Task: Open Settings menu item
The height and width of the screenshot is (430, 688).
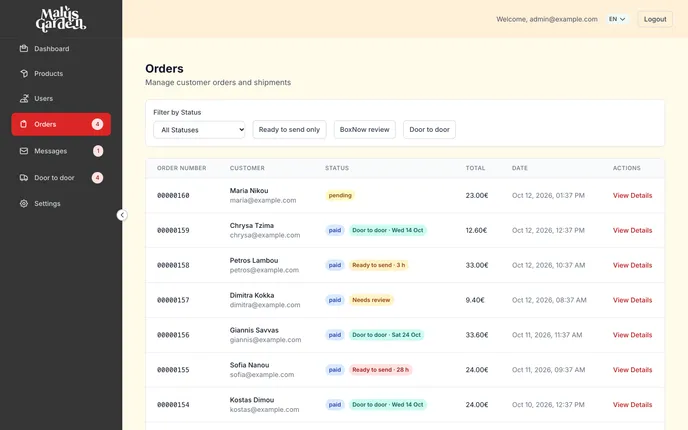Action: (x=61, y=204)
